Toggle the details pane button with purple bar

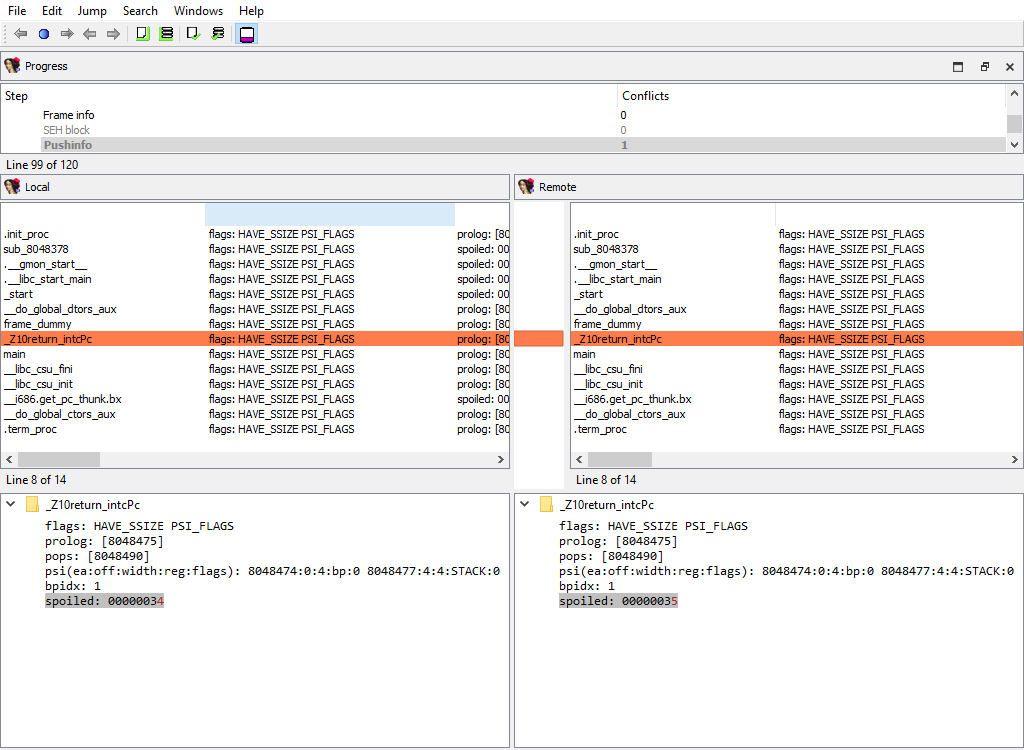click(x=247, y=34)
